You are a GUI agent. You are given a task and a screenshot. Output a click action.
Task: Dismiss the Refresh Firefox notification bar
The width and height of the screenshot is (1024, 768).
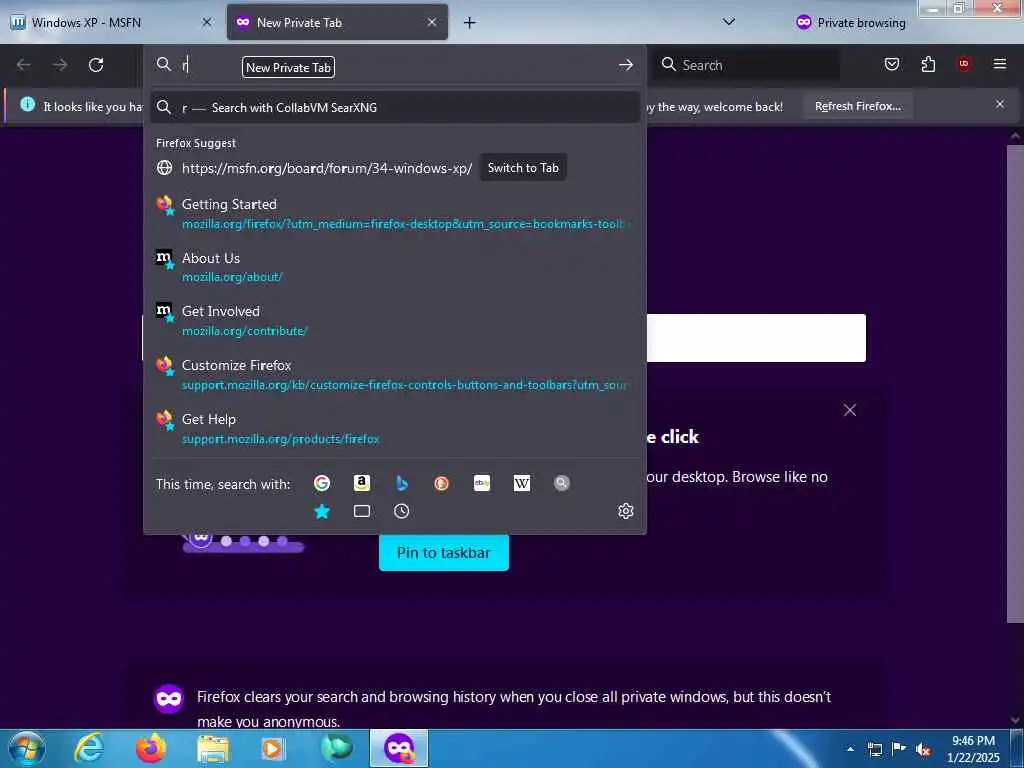point(1000,104)
